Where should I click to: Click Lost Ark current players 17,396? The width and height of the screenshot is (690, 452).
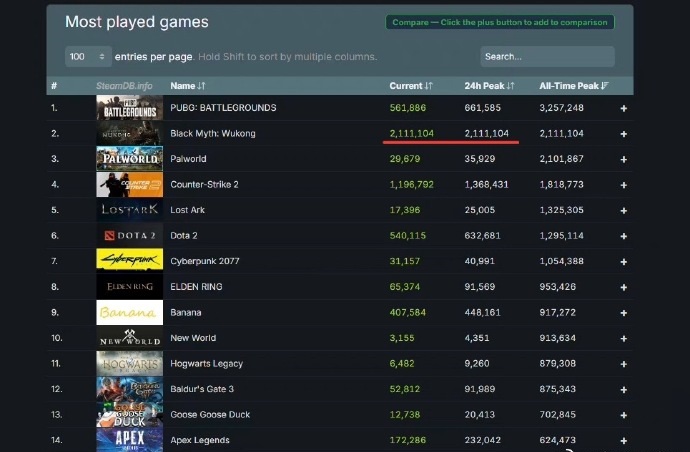click(x=405, y=210)
